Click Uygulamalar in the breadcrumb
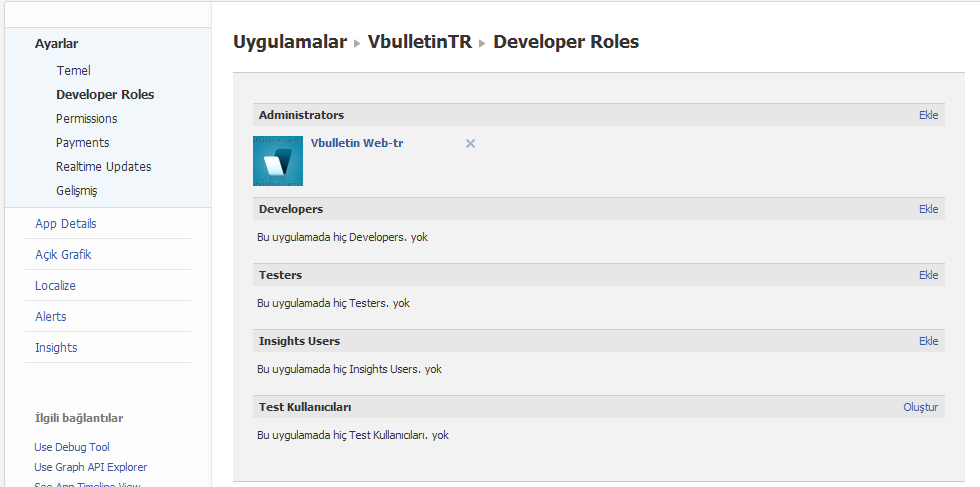 coord(290,42)
